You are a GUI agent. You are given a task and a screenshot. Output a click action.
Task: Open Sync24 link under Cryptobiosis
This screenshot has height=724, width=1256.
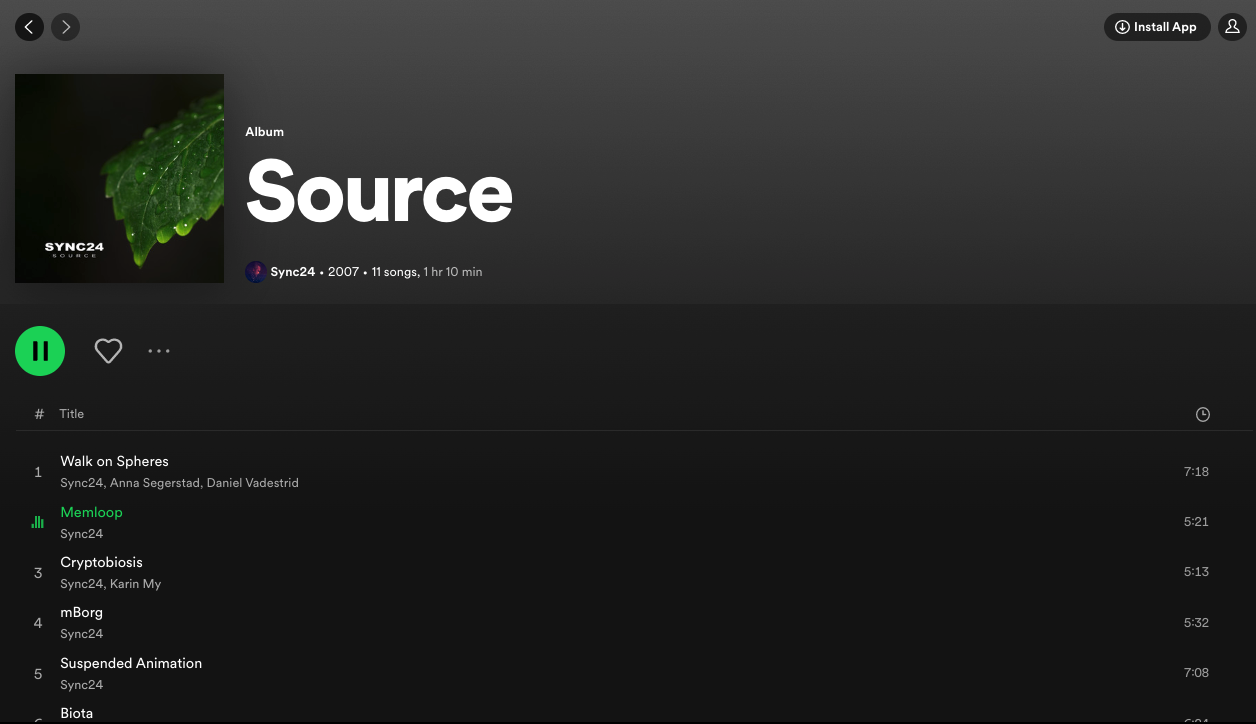tap(81, 584)
